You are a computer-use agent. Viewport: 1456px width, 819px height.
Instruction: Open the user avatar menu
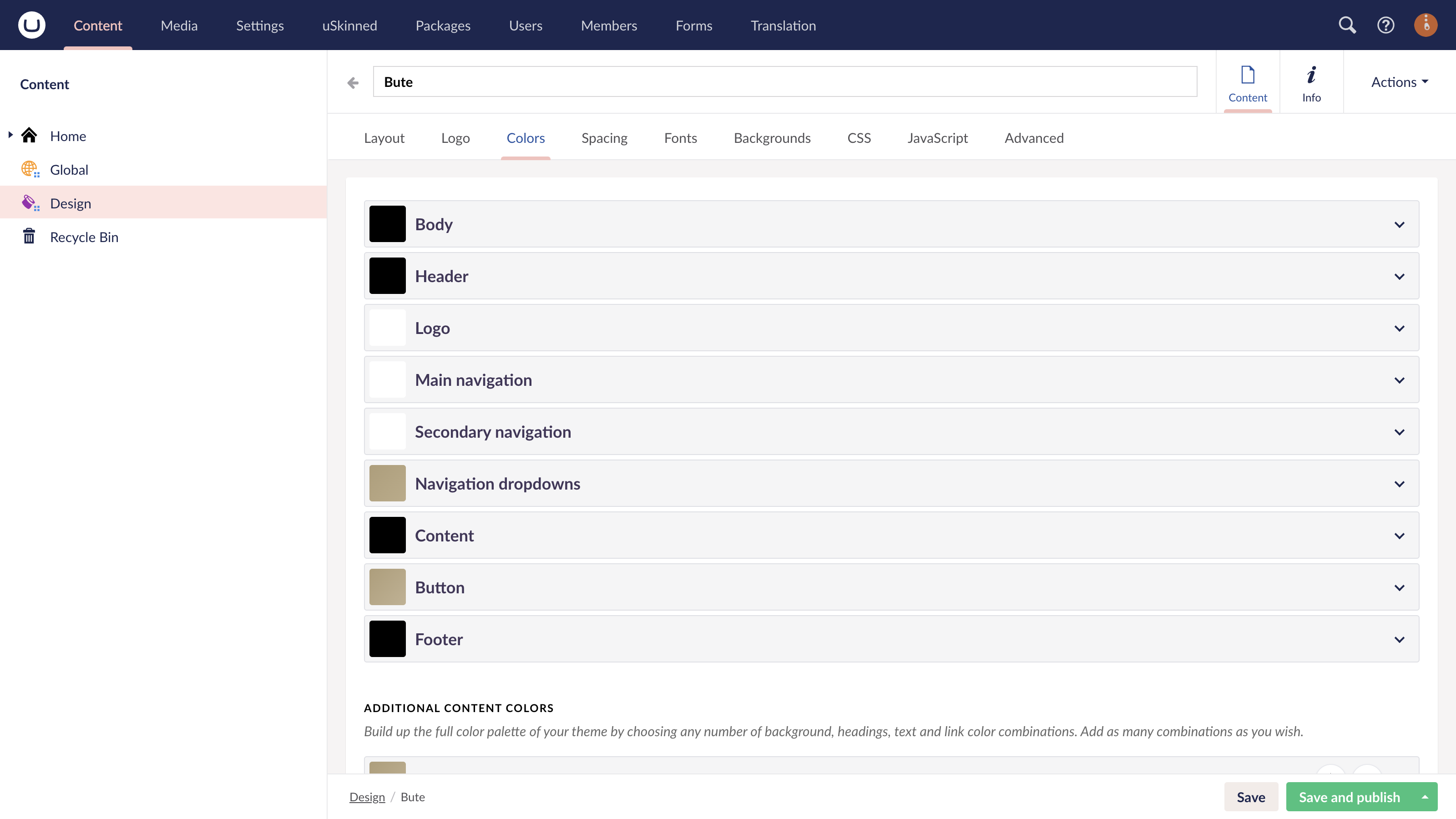coord(1426,25)
